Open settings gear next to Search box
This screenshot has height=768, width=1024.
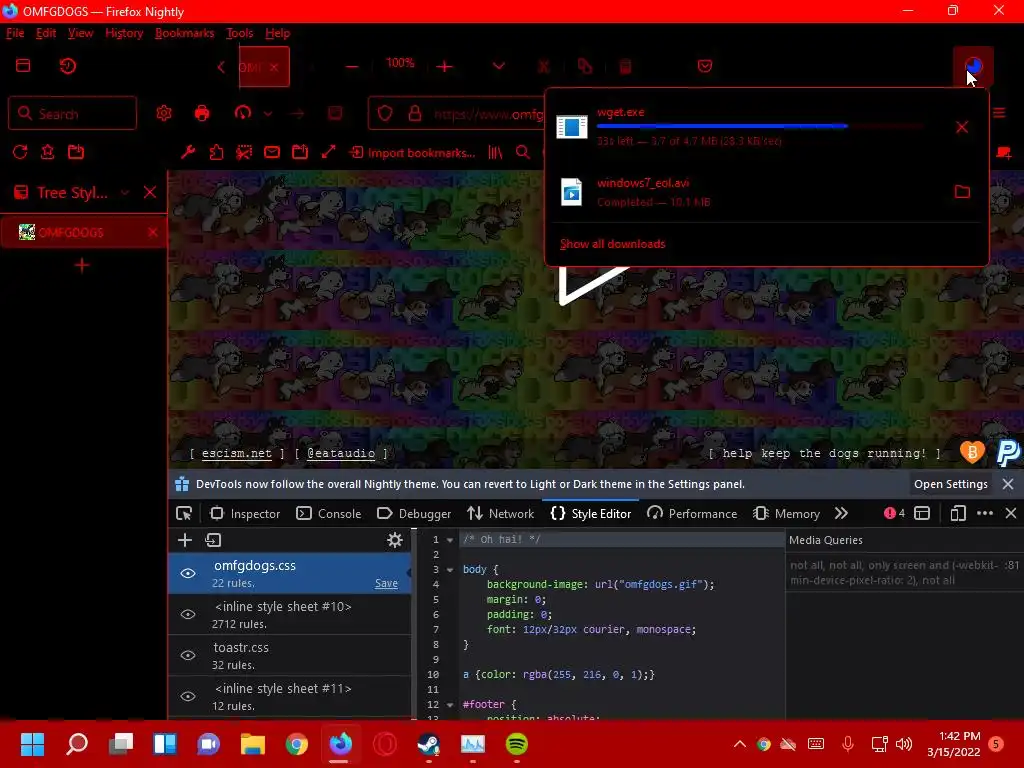(164, 113)
